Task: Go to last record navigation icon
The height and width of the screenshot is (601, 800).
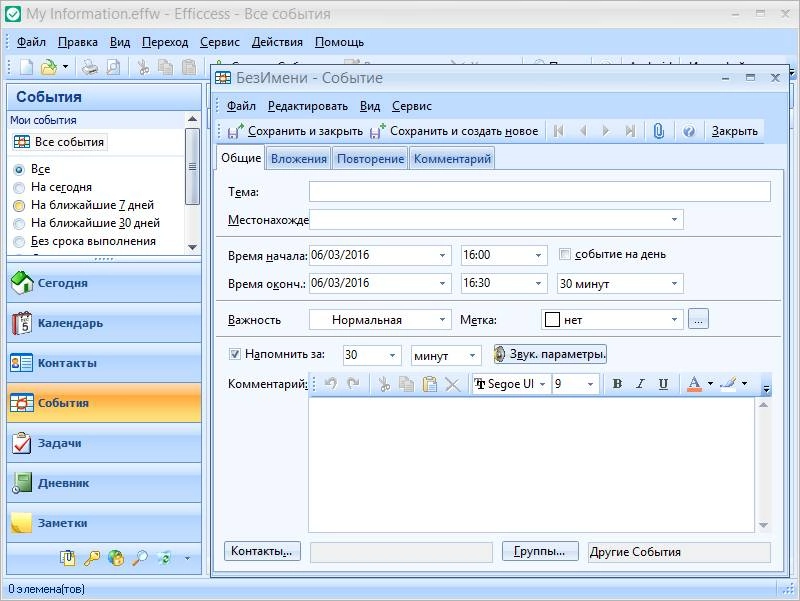Action: pos(630,131)
